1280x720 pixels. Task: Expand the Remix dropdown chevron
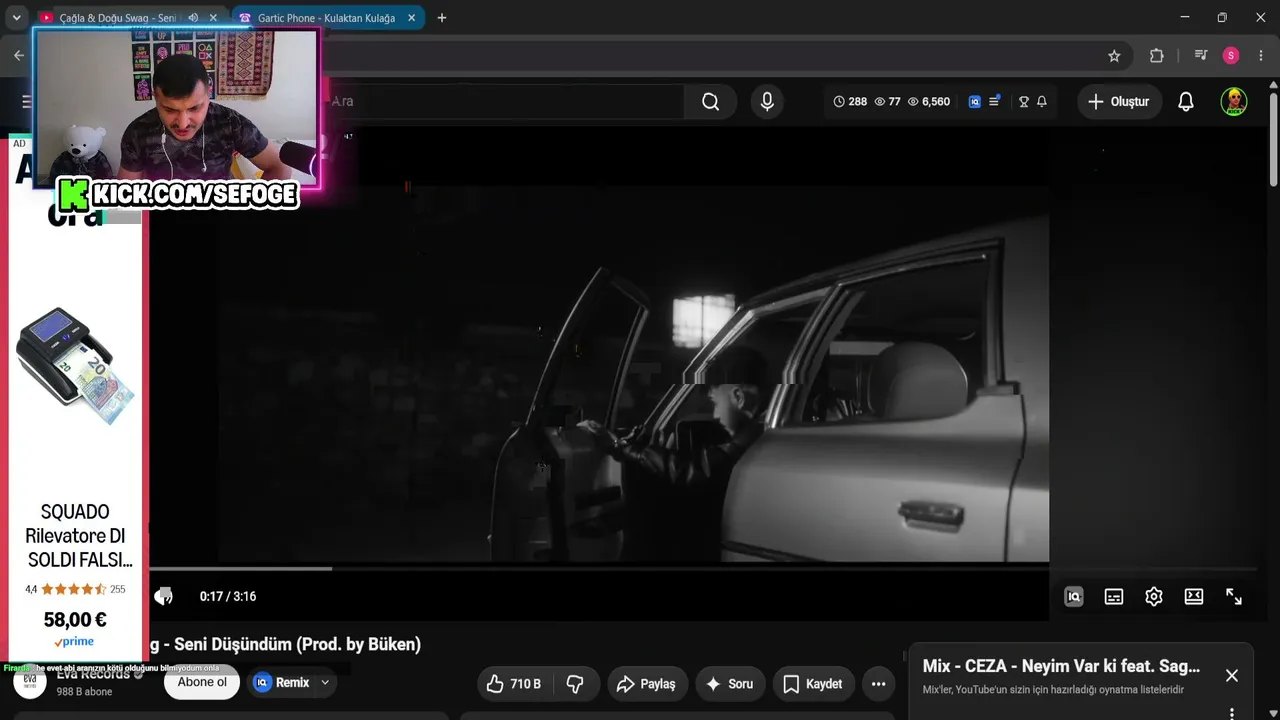click(x=325, y=683)
